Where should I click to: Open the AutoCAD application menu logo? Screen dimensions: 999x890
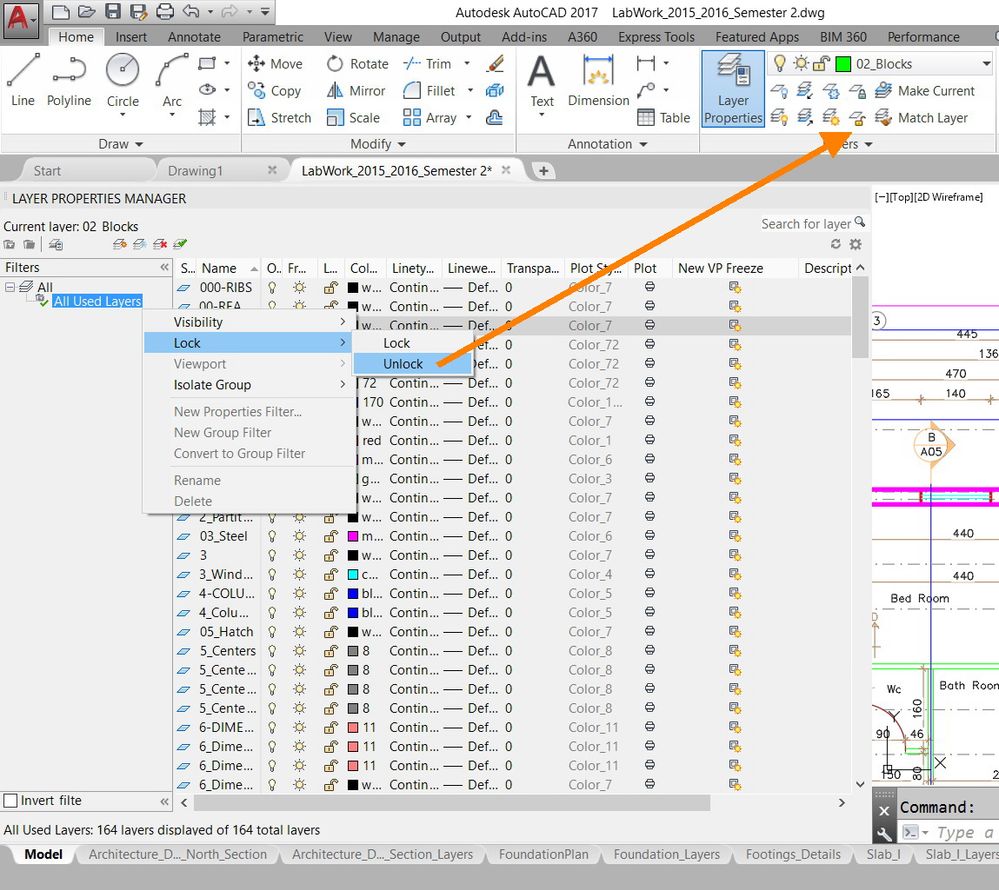coord(19,19)
